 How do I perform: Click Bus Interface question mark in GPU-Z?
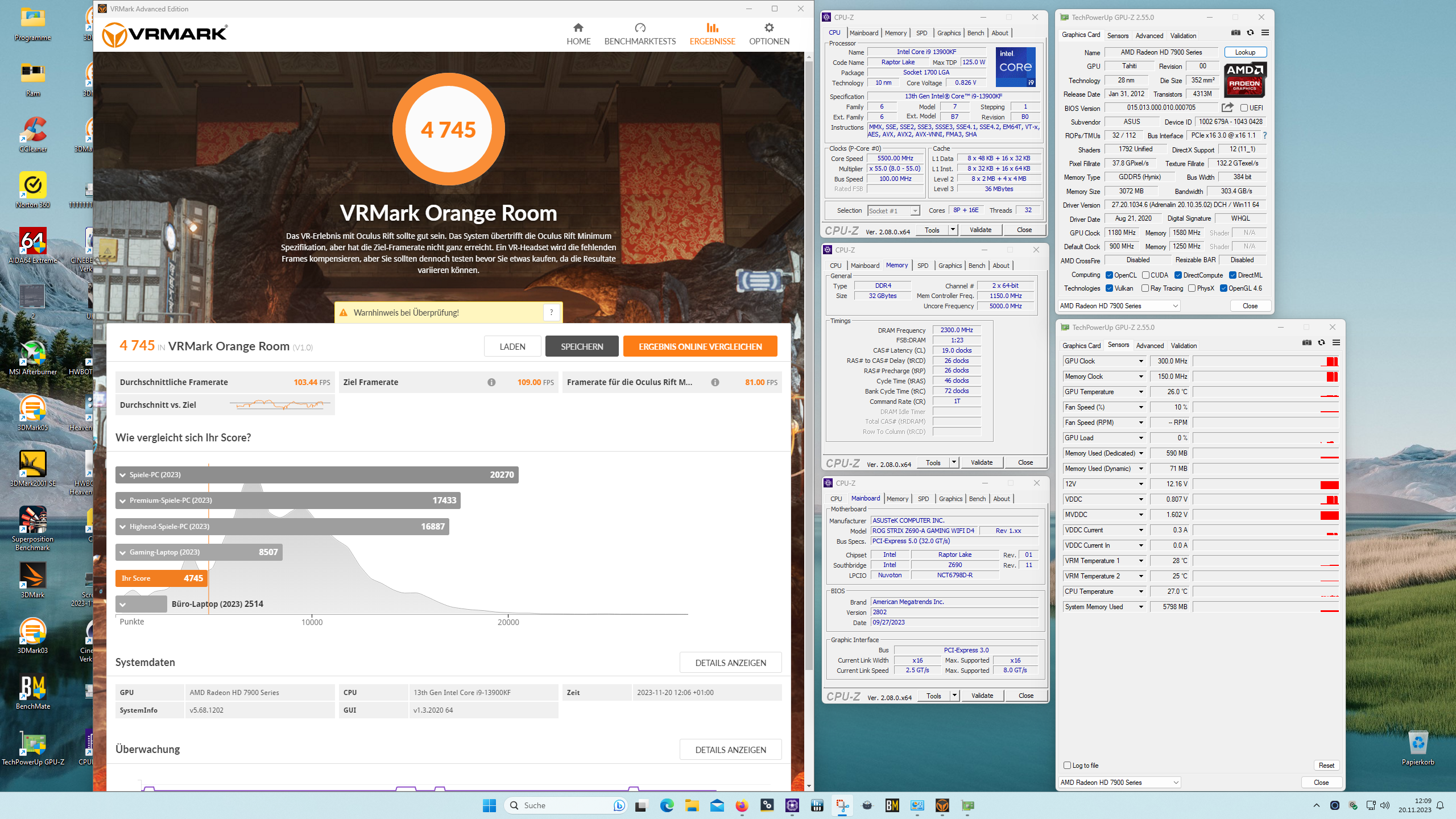pos(1265,135)
